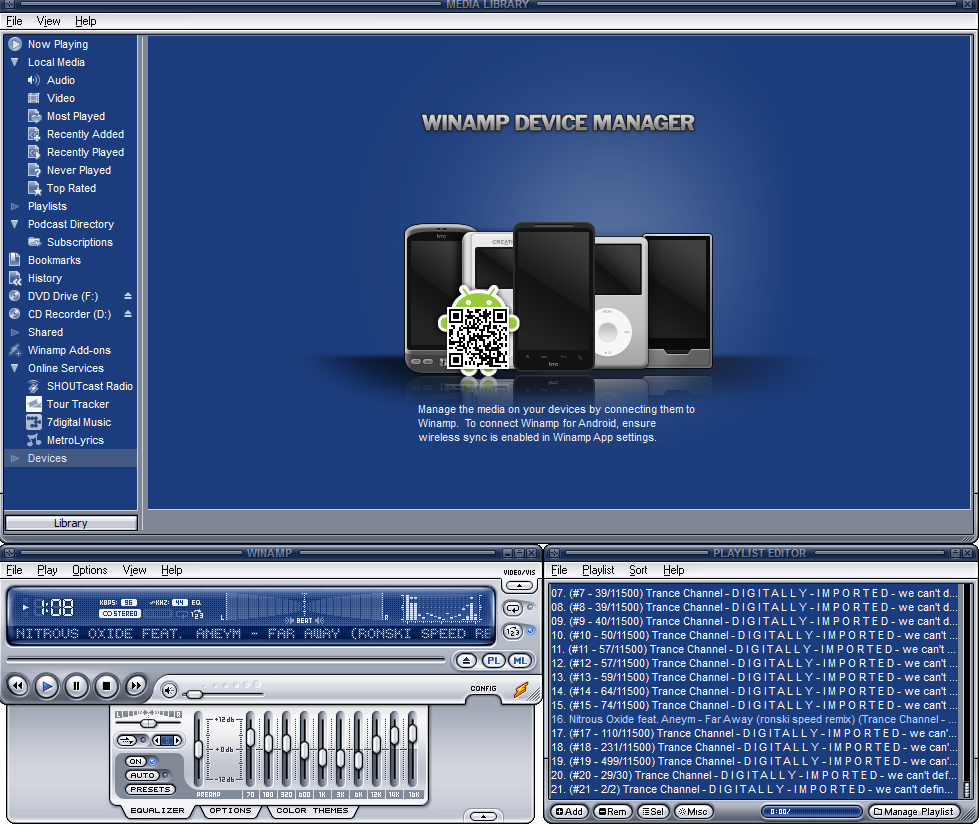Screen dimensions: 979x824
Task: Select SHOUTcast Radio in the sidebar
Action: [90, 386]
